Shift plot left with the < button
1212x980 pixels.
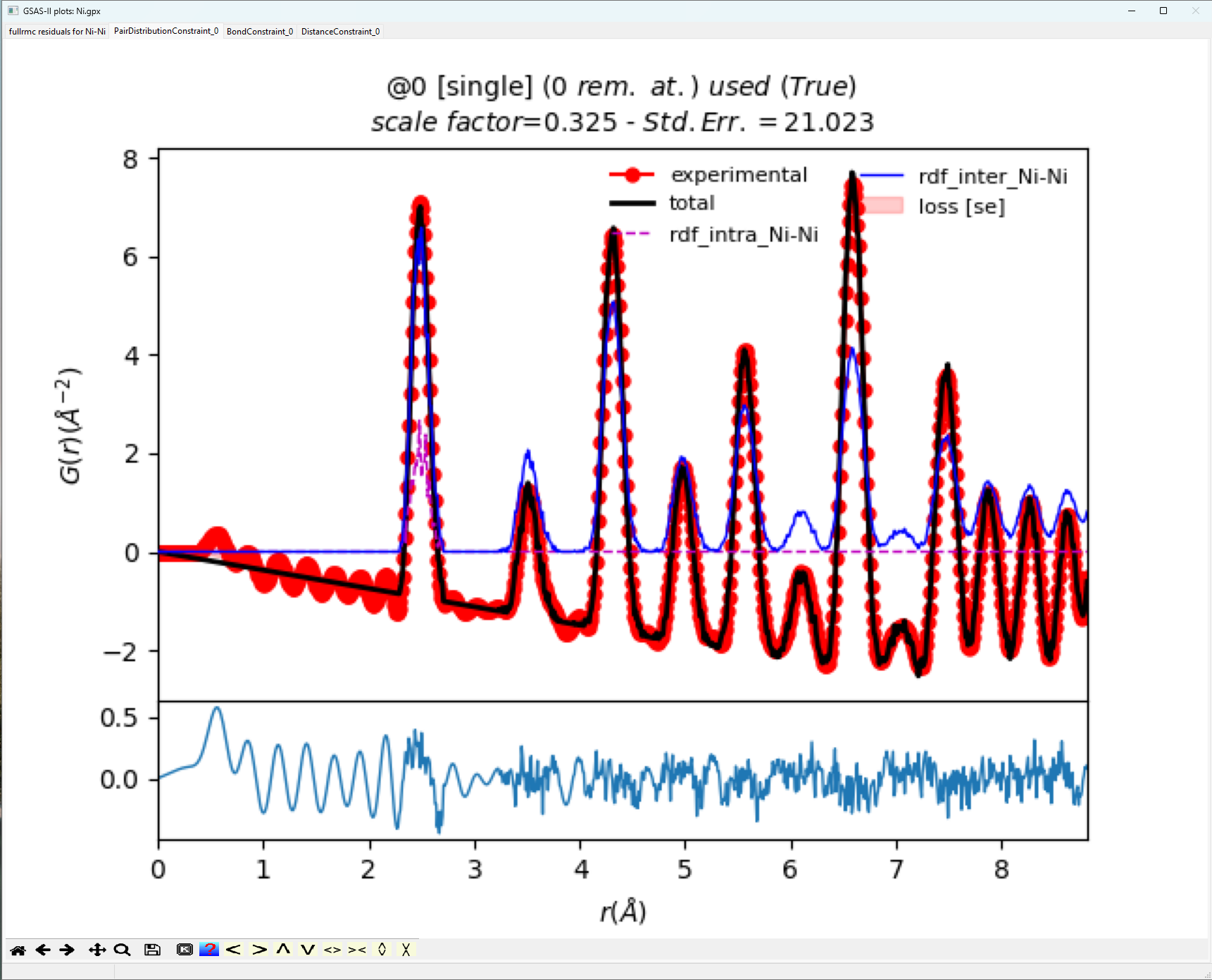(x=234, y=949)
